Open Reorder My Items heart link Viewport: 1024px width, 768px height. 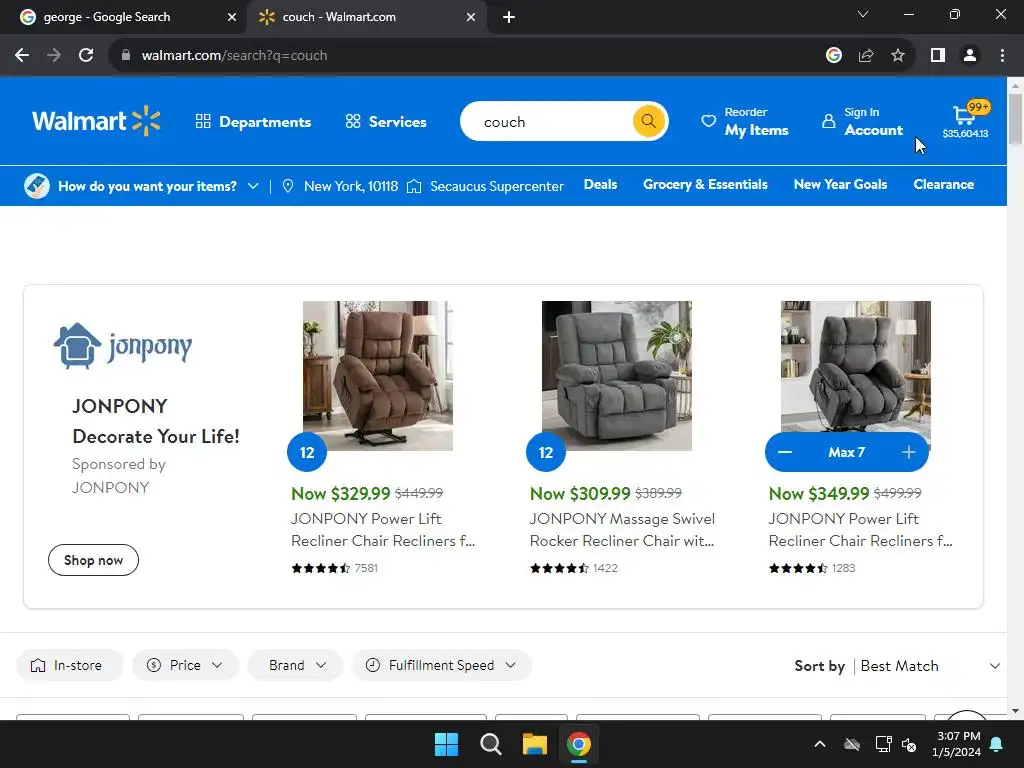744,121
